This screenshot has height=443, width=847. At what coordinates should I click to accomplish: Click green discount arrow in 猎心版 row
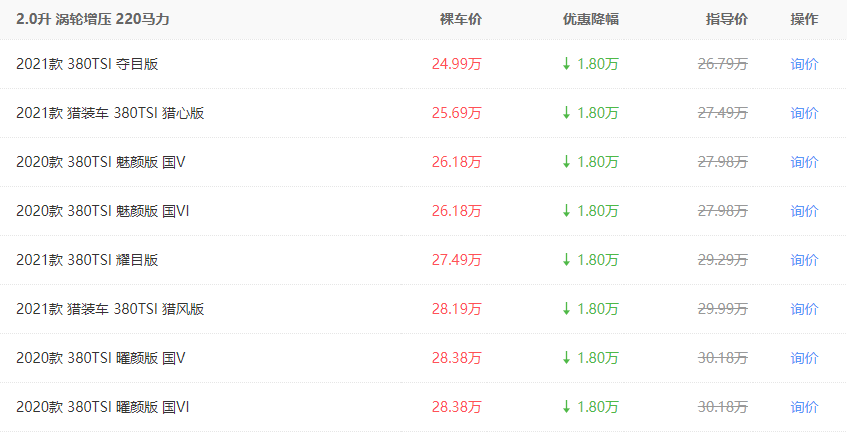coord(566,113)
